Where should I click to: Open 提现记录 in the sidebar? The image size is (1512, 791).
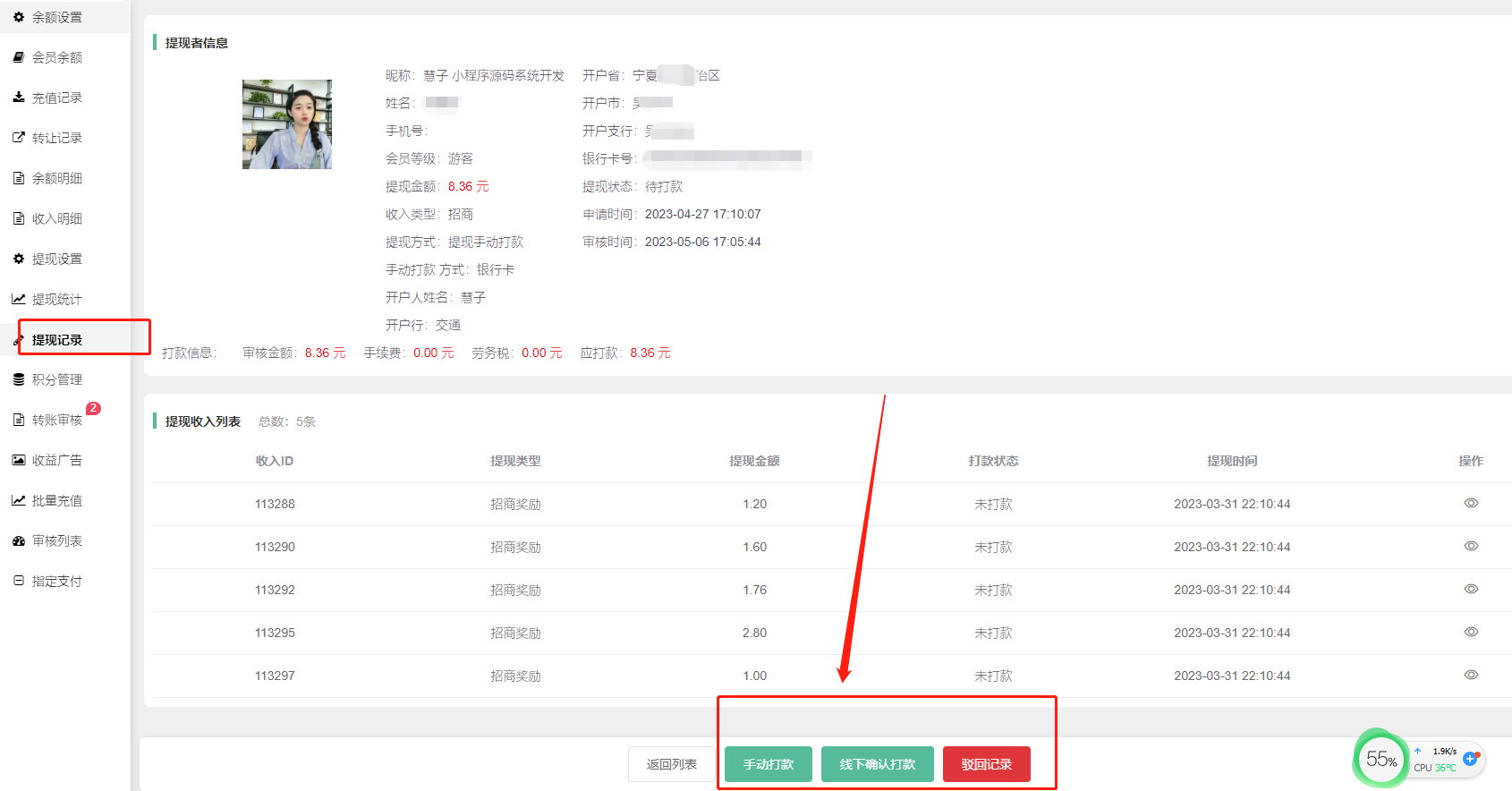click(x=57, y=340)
